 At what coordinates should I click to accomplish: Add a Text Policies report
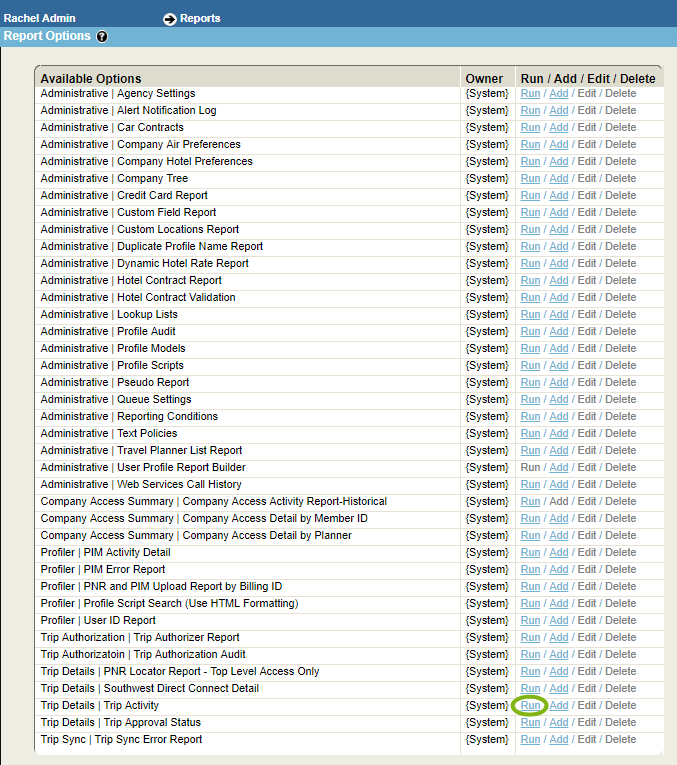[559, 433]
